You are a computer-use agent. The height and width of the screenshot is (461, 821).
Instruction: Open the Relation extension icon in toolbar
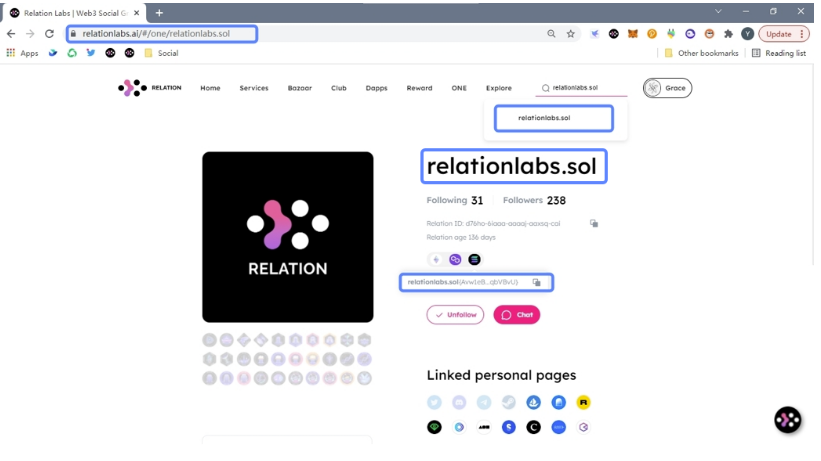click(x=614, y=34)
